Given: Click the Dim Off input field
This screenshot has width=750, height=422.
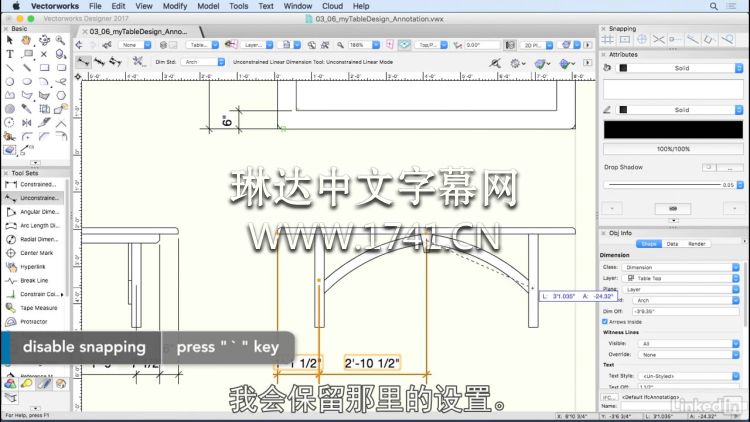Looking at the screenshot, I should (685, 311).
